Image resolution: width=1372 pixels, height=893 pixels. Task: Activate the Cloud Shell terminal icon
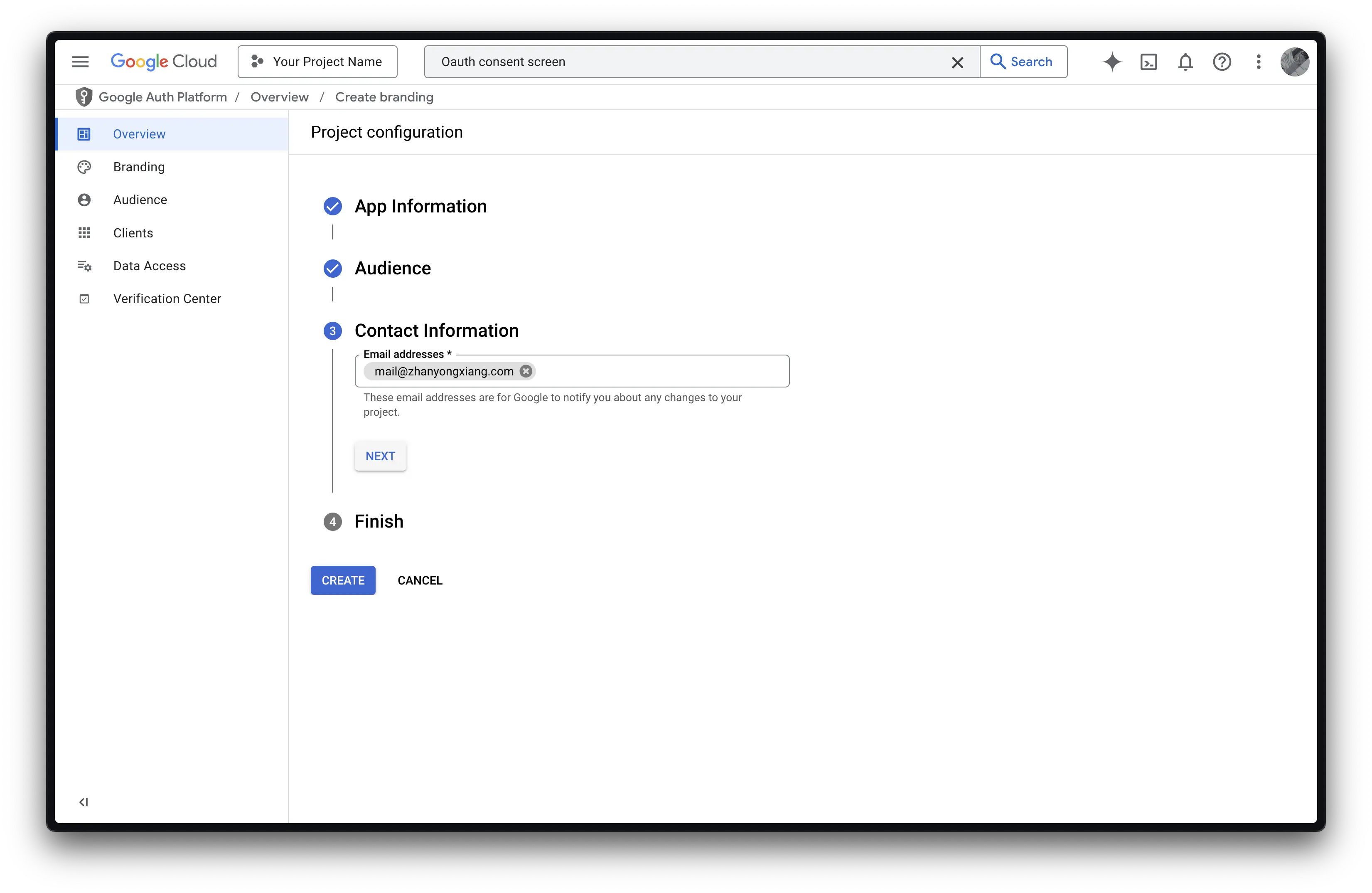click(1148, 62)
